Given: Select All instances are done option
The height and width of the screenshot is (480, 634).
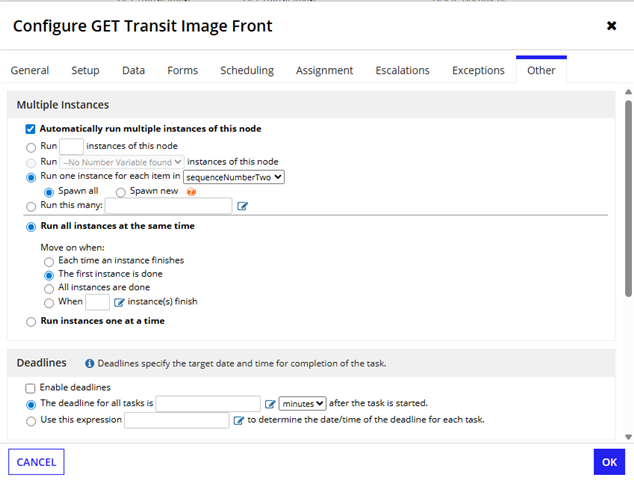Looking at the screenshot, I should [49, 289].
